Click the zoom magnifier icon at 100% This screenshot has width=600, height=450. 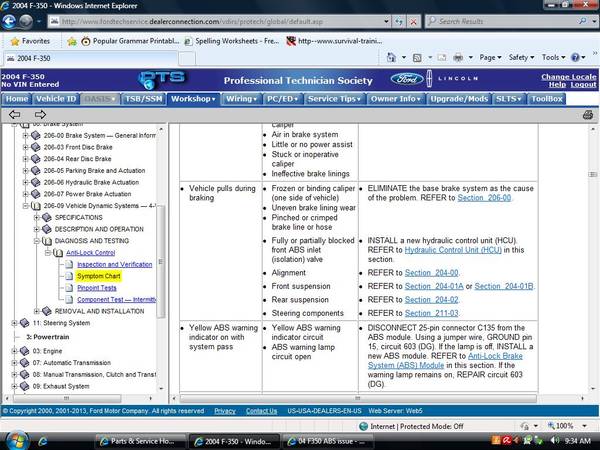[551, 426]
